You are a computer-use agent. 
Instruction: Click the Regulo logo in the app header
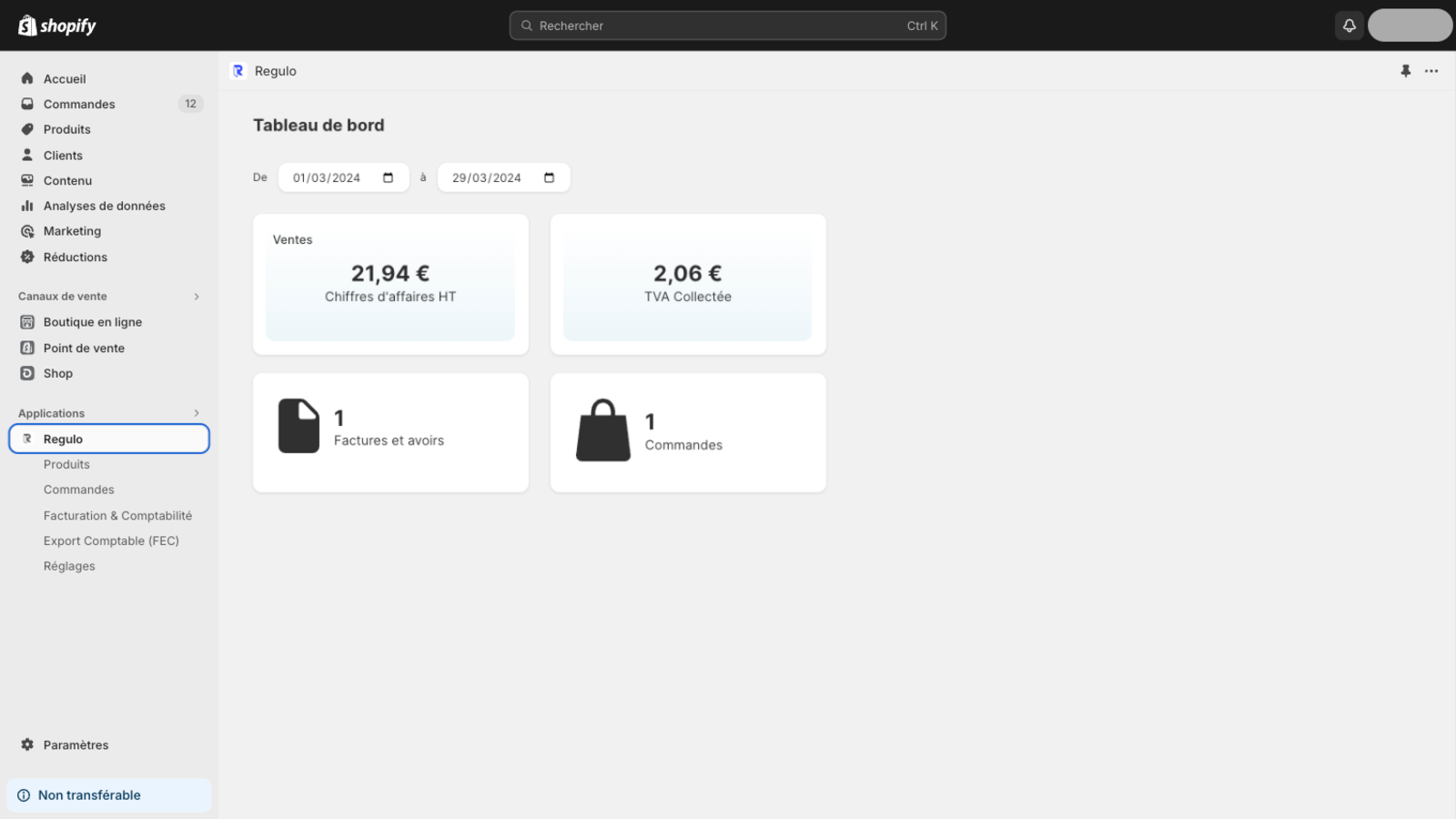click(x=238, y=71)
